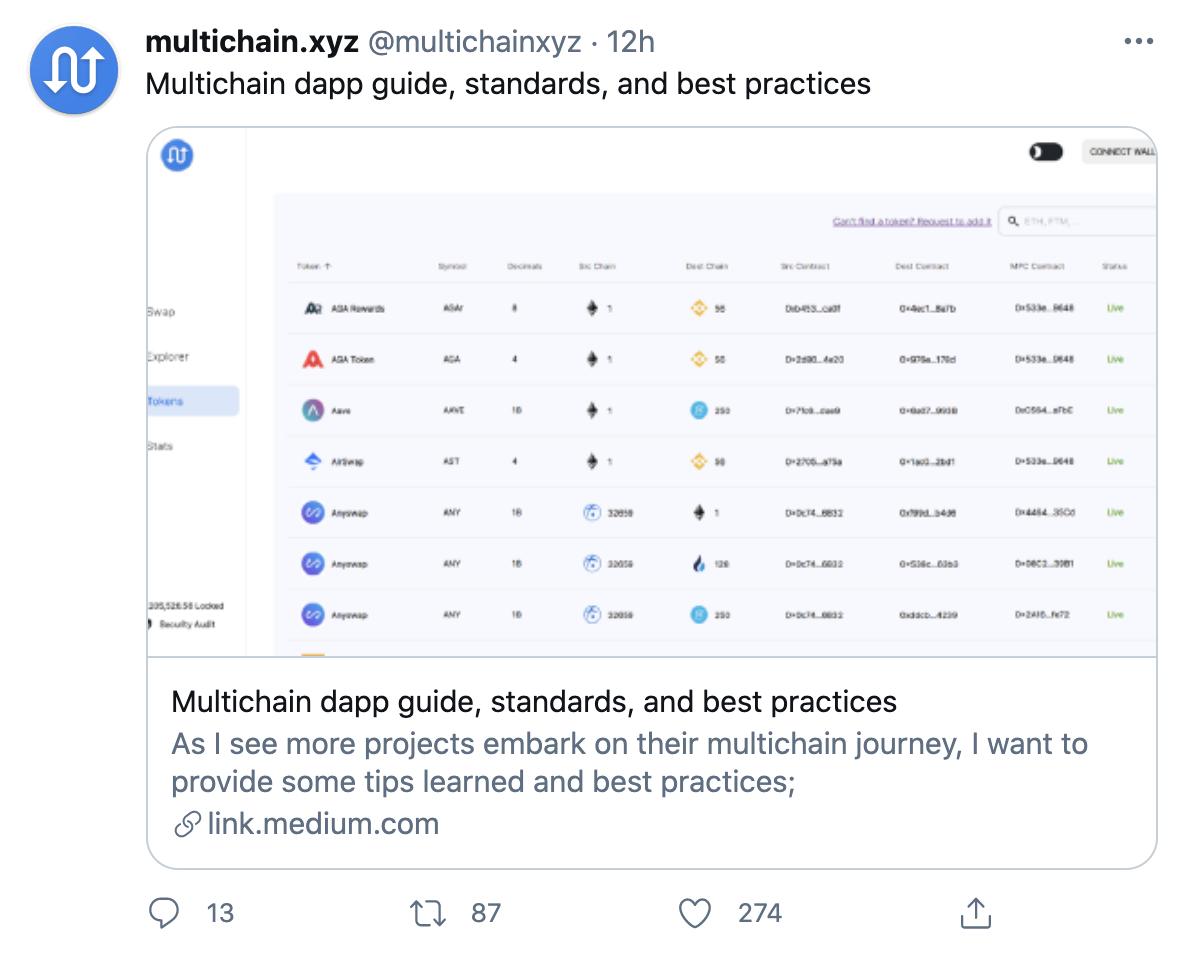Toggle the dark mode switch in preview
Screen dimensions: 1184x954
(x=1045, y=152)
